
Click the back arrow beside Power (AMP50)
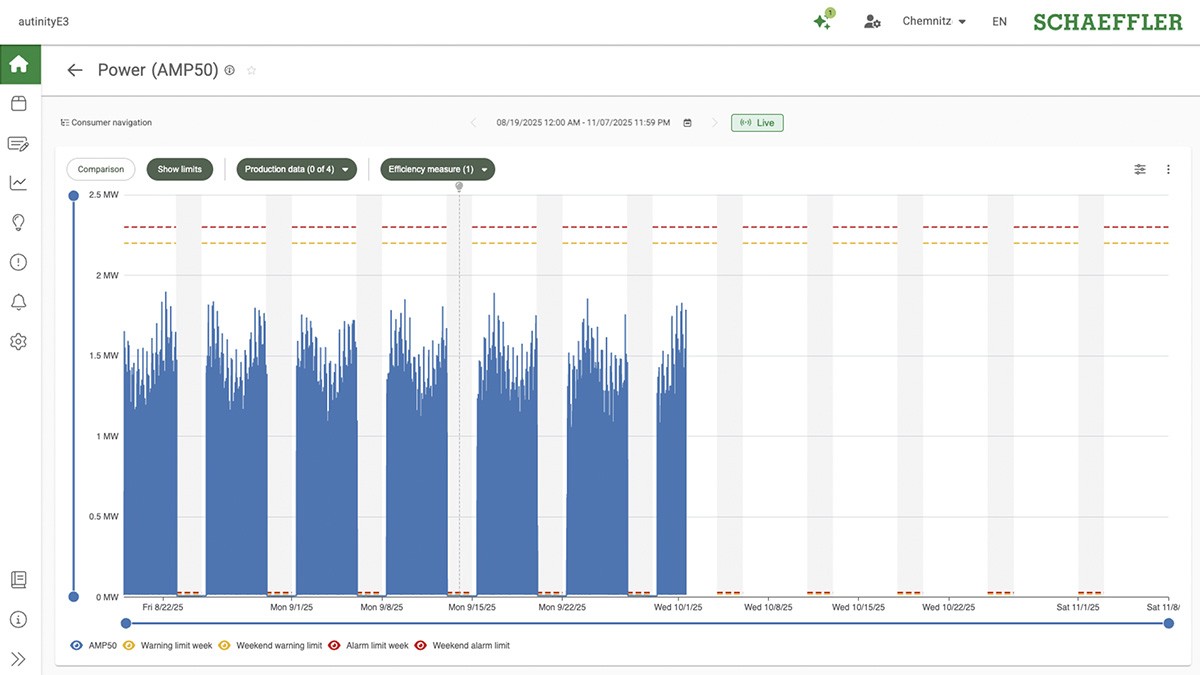74,70
